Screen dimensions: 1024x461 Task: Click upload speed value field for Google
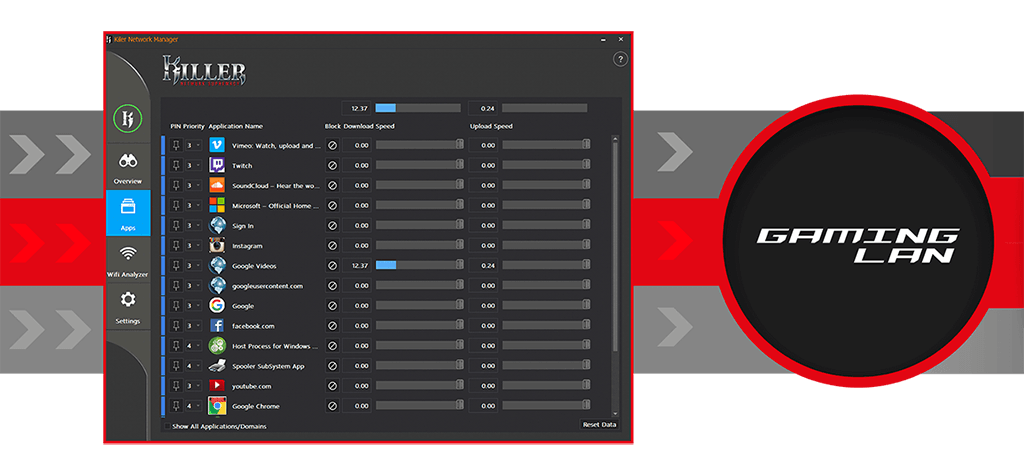pos(484,306)
